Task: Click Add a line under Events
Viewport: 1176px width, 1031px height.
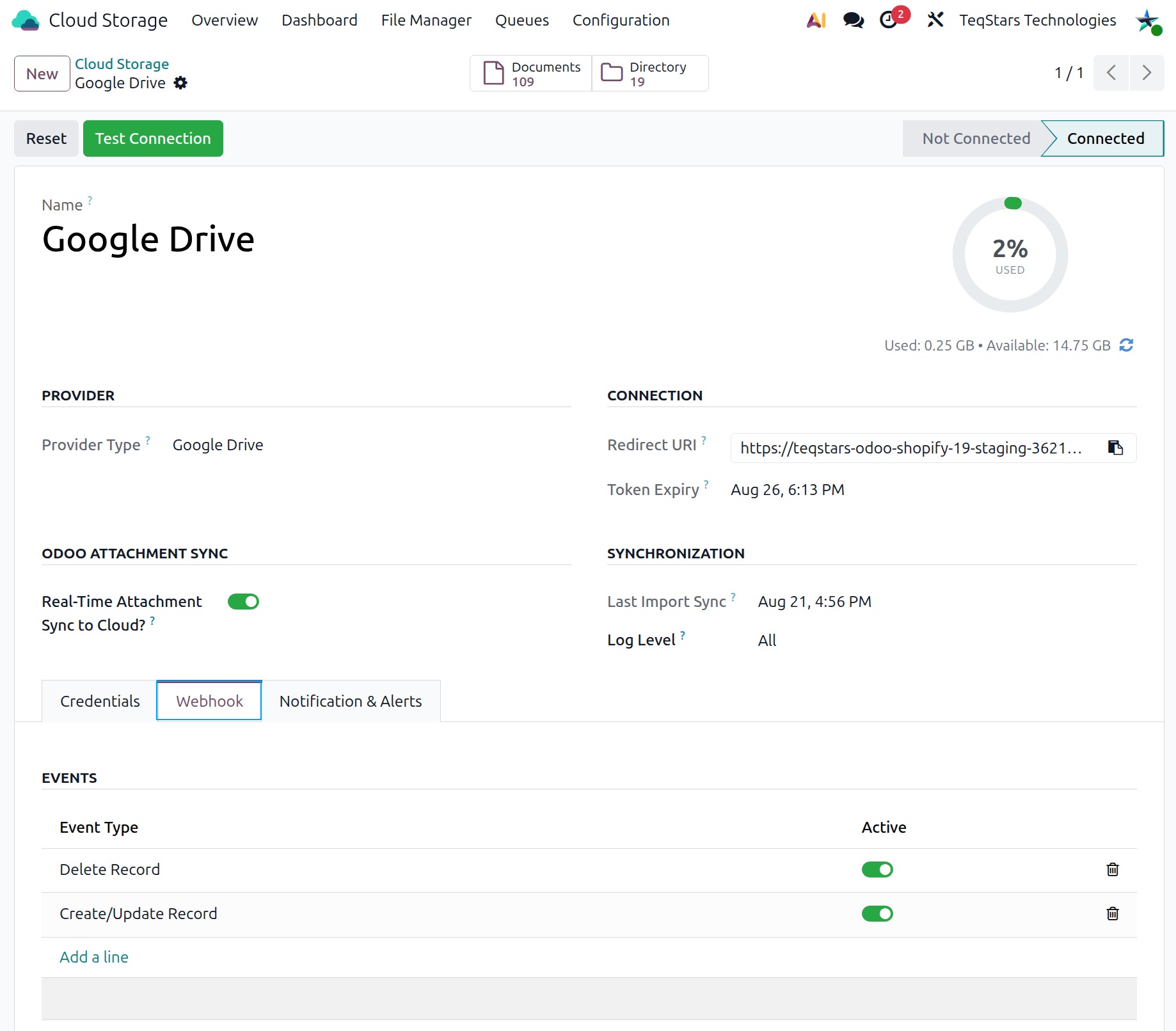Action: point(94,957)
